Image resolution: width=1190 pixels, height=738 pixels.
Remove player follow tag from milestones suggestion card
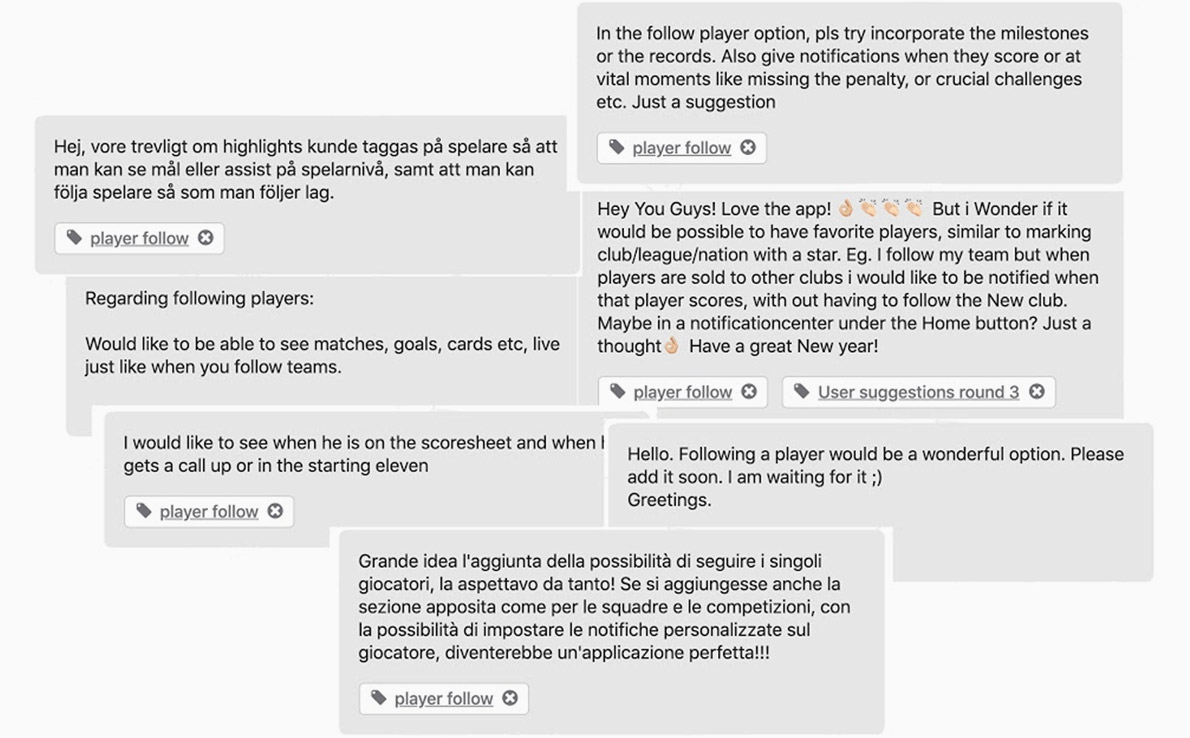(748, 148)
